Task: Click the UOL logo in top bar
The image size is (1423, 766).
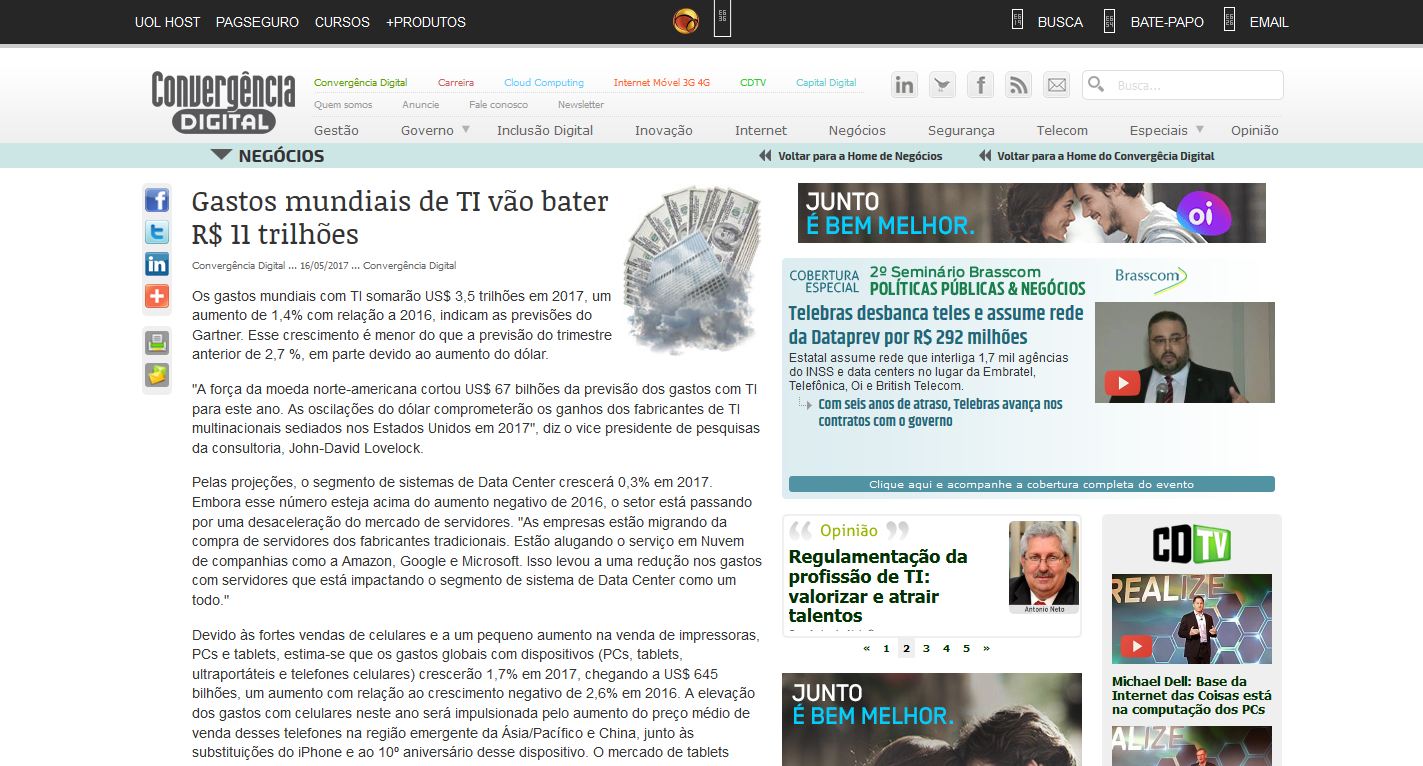Action: [686, 21]
